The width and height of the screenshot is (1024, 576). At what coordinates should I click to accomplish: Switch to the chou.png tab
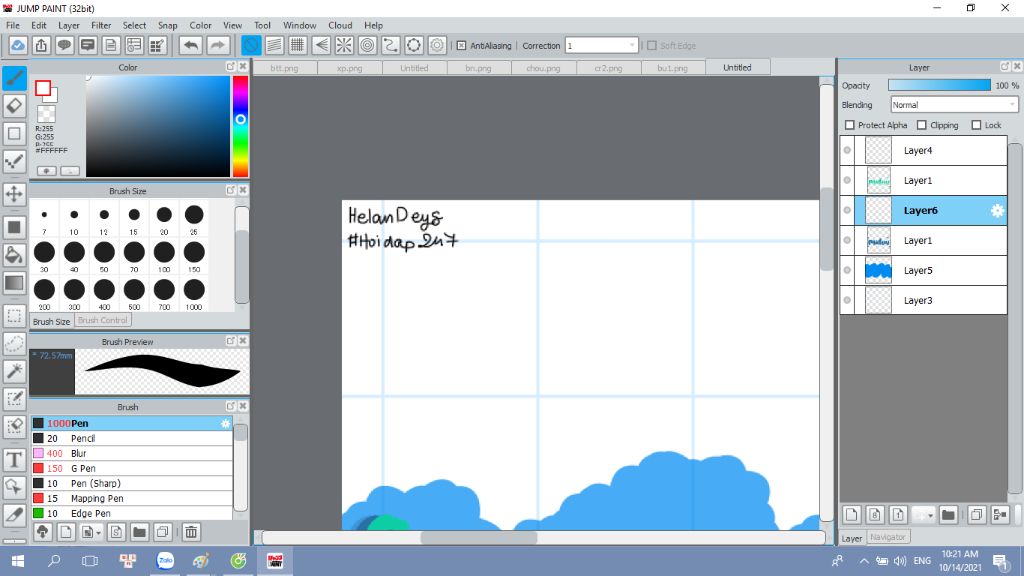pos(543,68)
